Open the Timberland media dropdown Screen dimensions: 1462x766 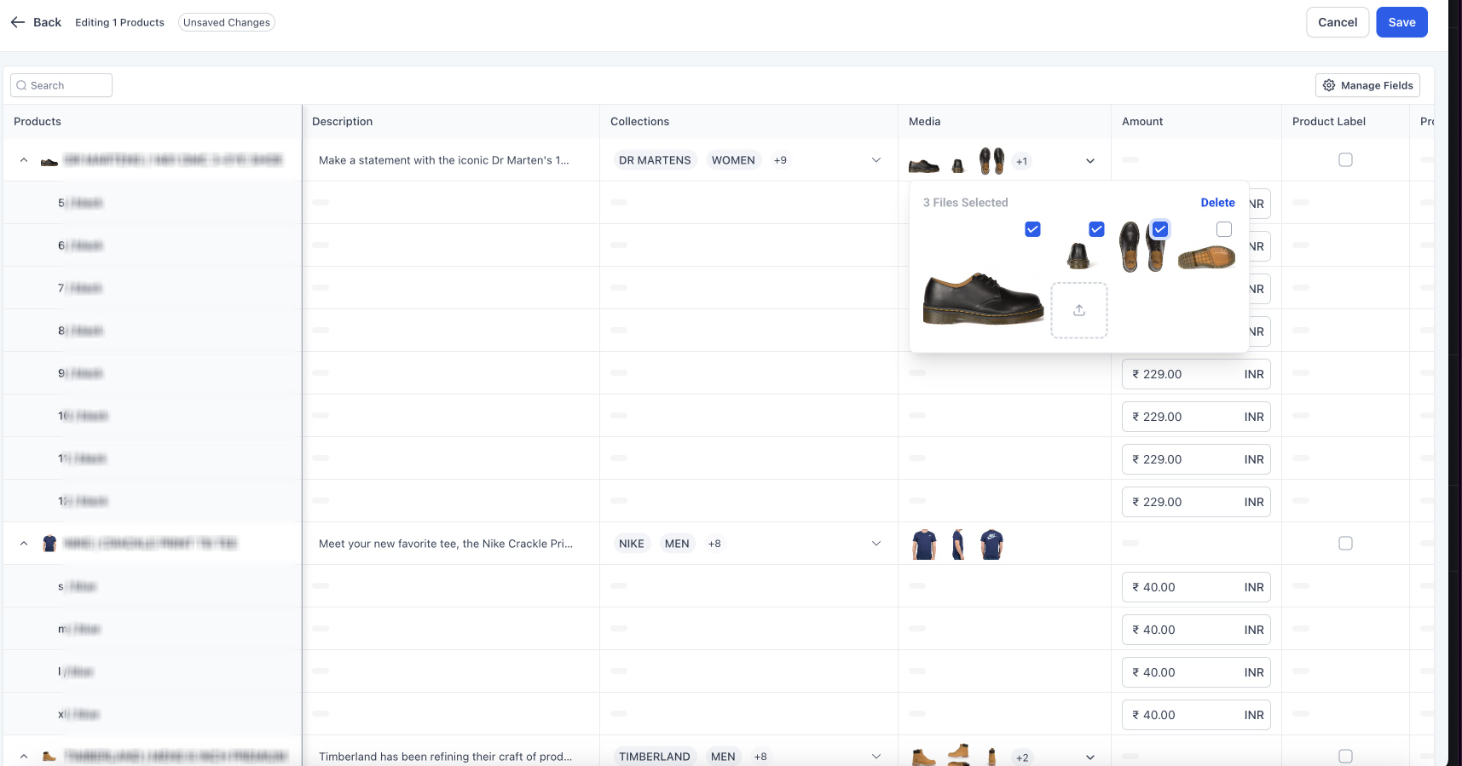coord(1090,757)
